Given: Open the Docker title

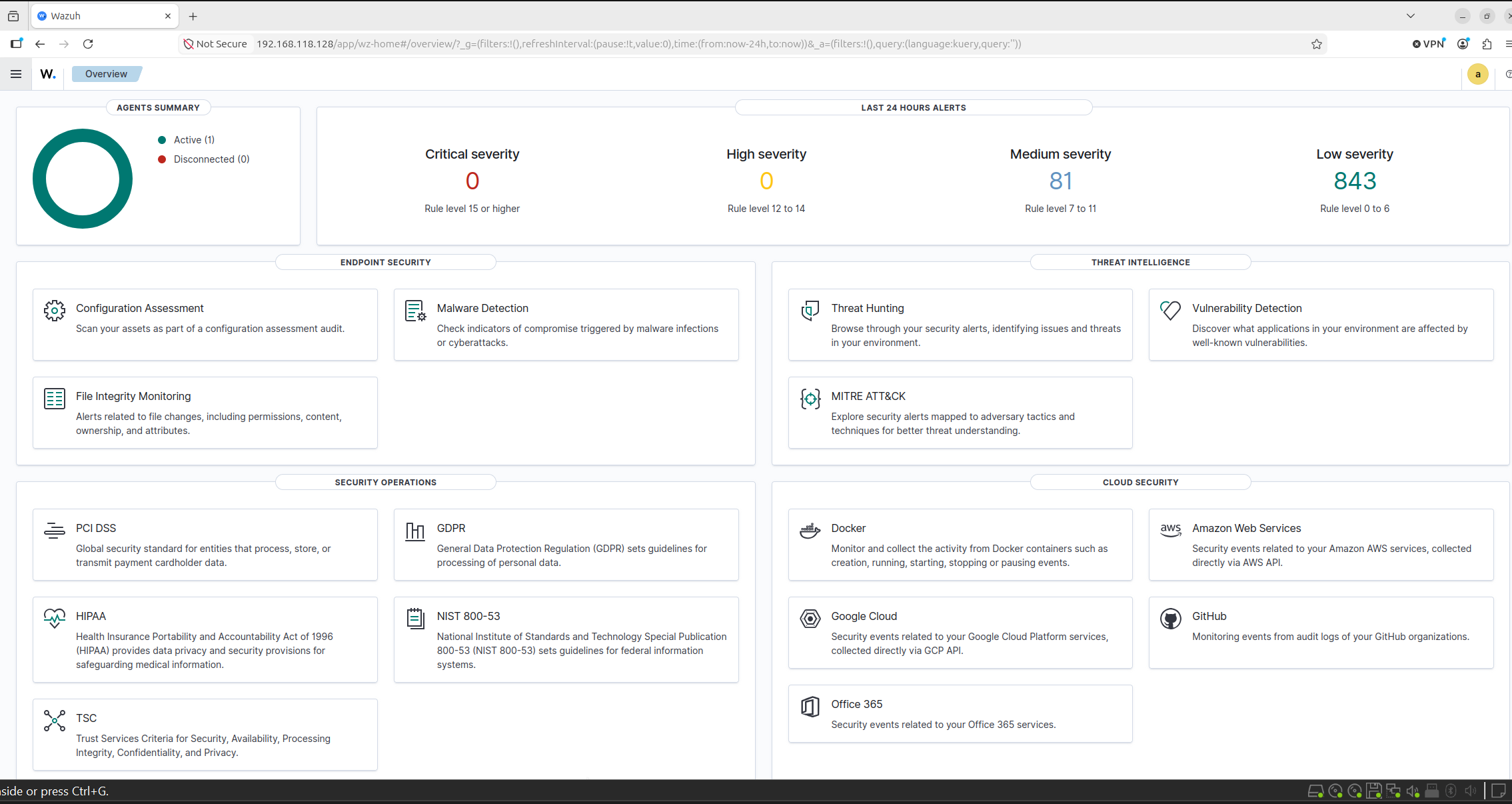Looking at the screenshot, I should [x=848, y=528].
